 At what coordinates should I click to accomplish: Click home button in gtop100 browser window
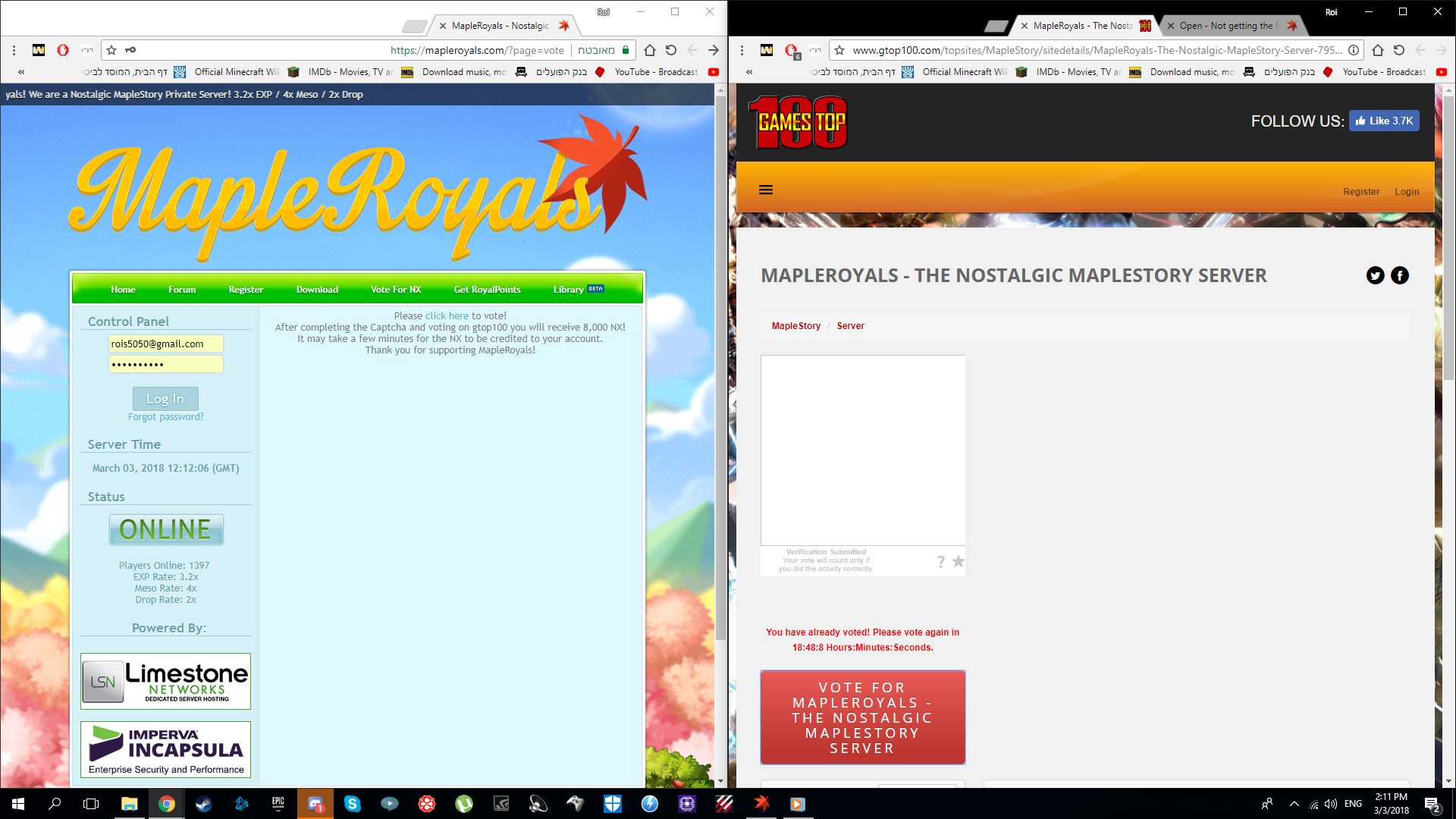pyautogui.click(x=1378, y=50)
